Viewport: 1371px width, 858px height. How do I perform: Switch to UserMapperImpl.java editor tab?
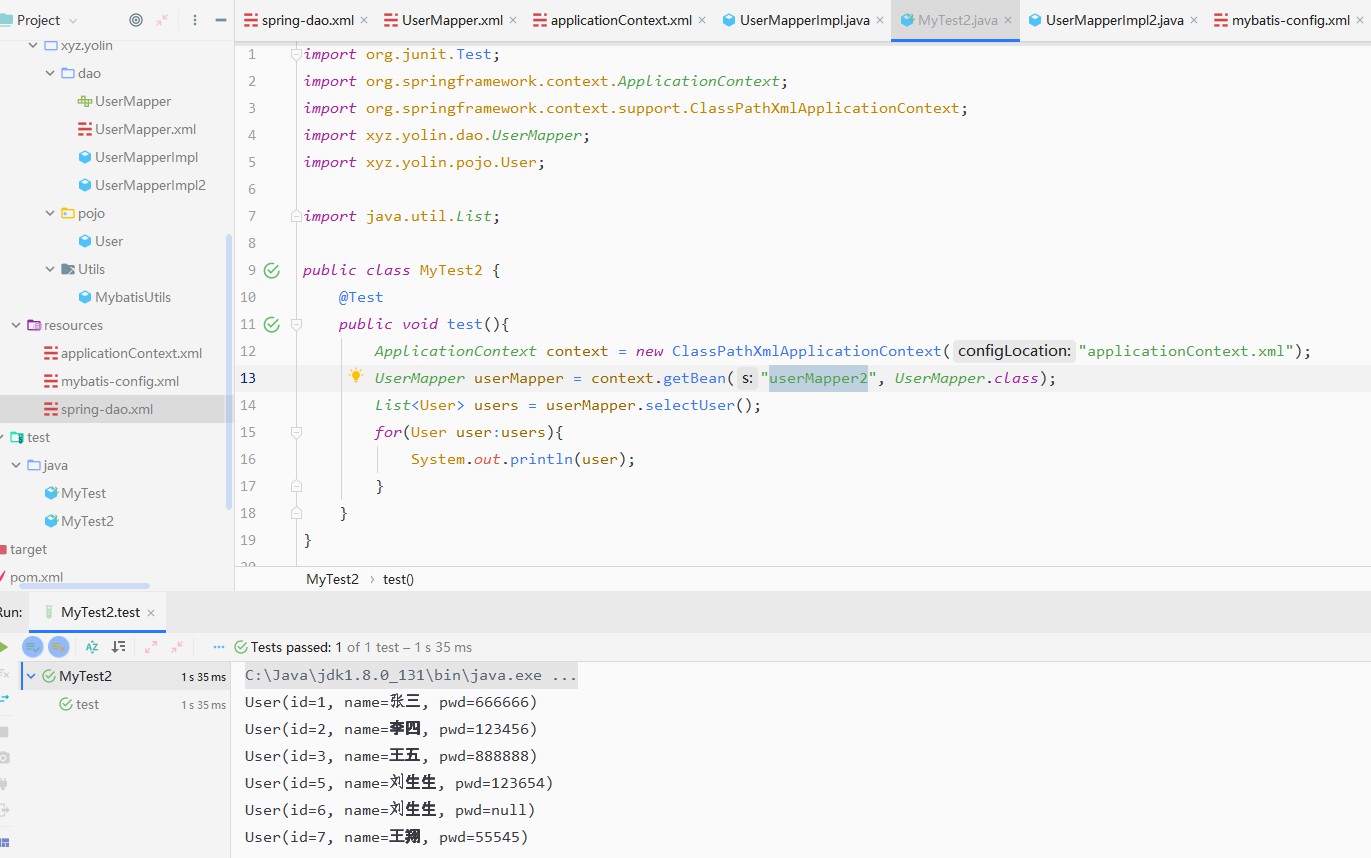pos(804,20)
